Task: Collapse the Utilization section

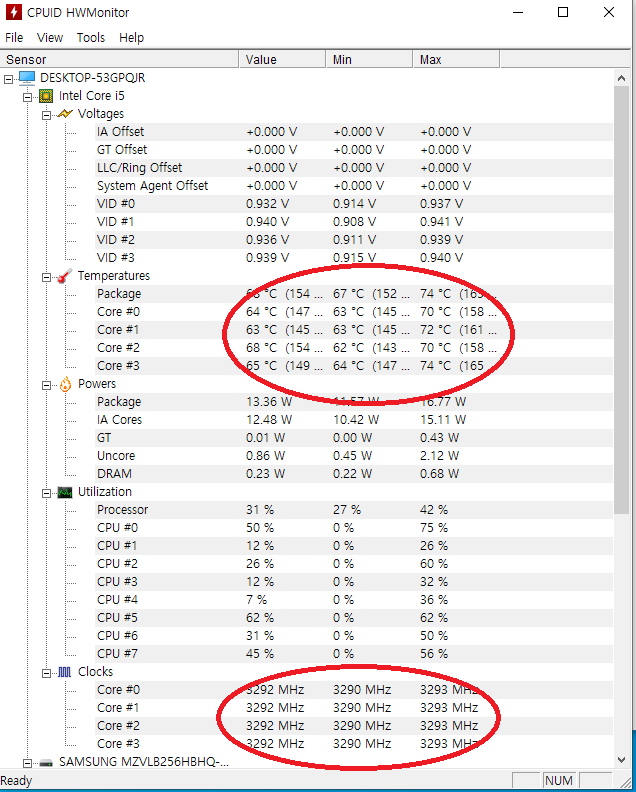Action: pos(46,493)
